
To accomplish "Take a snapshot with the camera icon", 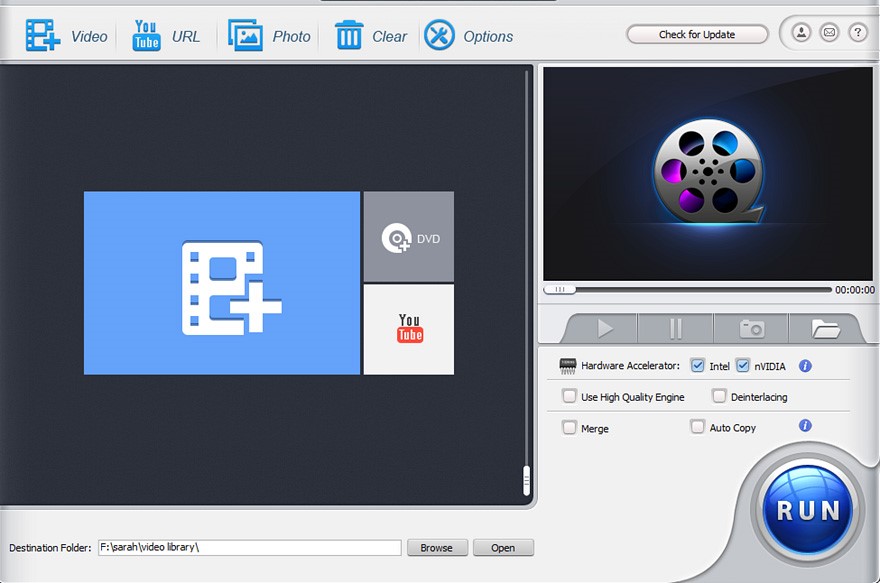I will 751,327.
